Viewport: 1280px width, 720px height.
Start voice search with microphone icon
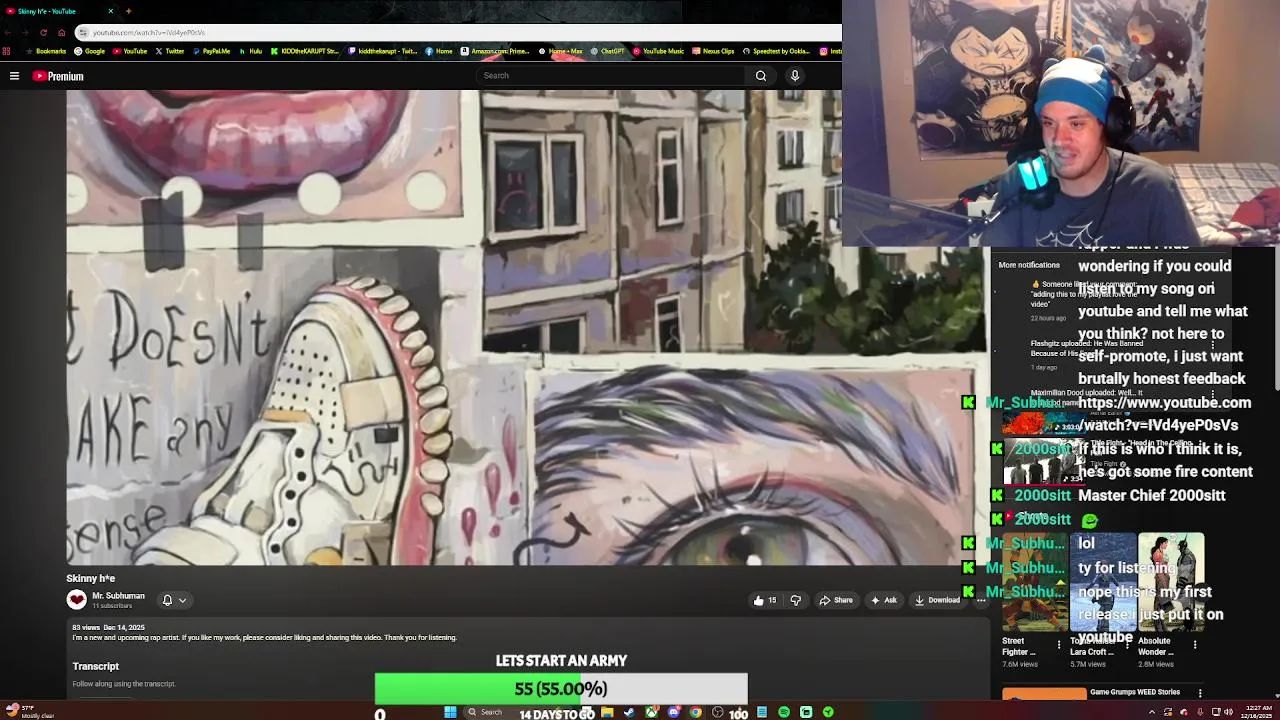pos(795,76)
